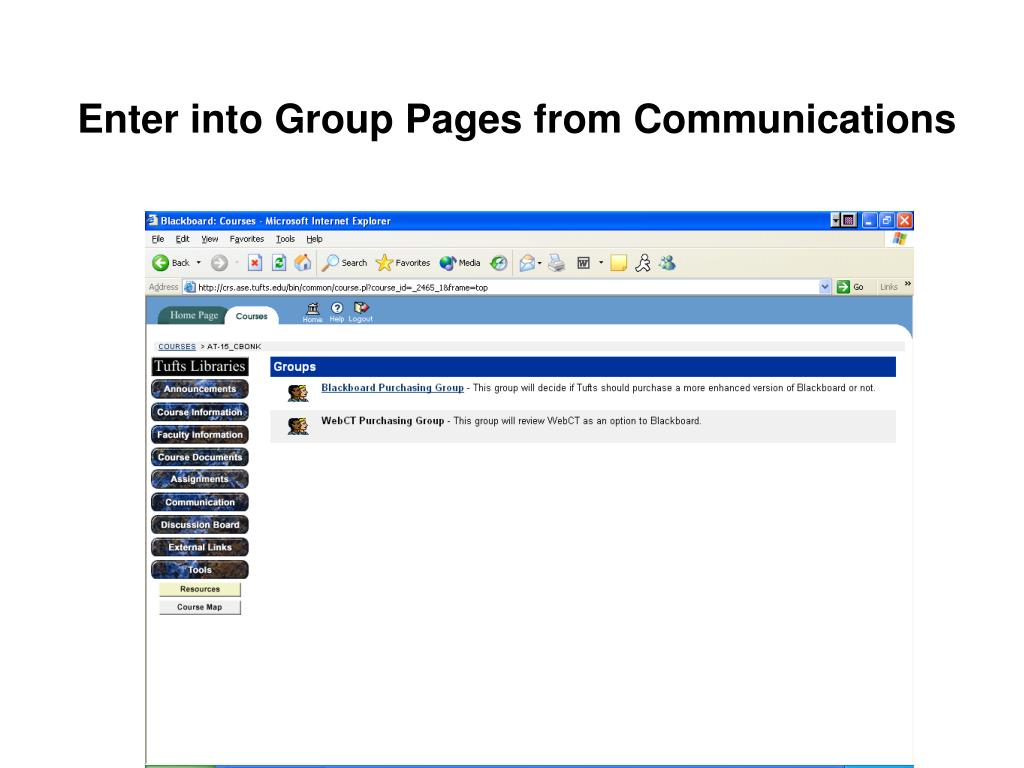Click the Links toolbar label
The image size is (1024, 768).
click(x=889, y=287)
